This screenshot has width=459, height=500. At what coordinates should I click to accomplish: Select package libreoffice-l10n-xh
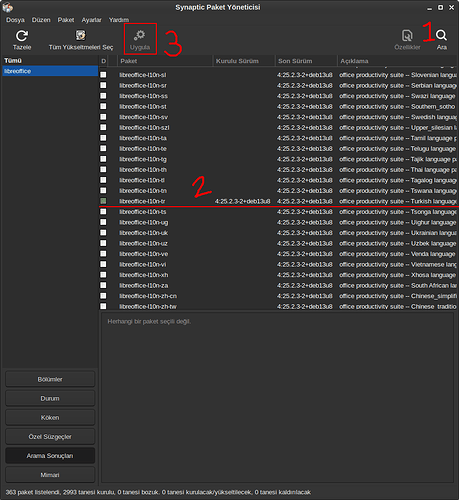pos(144,275)
